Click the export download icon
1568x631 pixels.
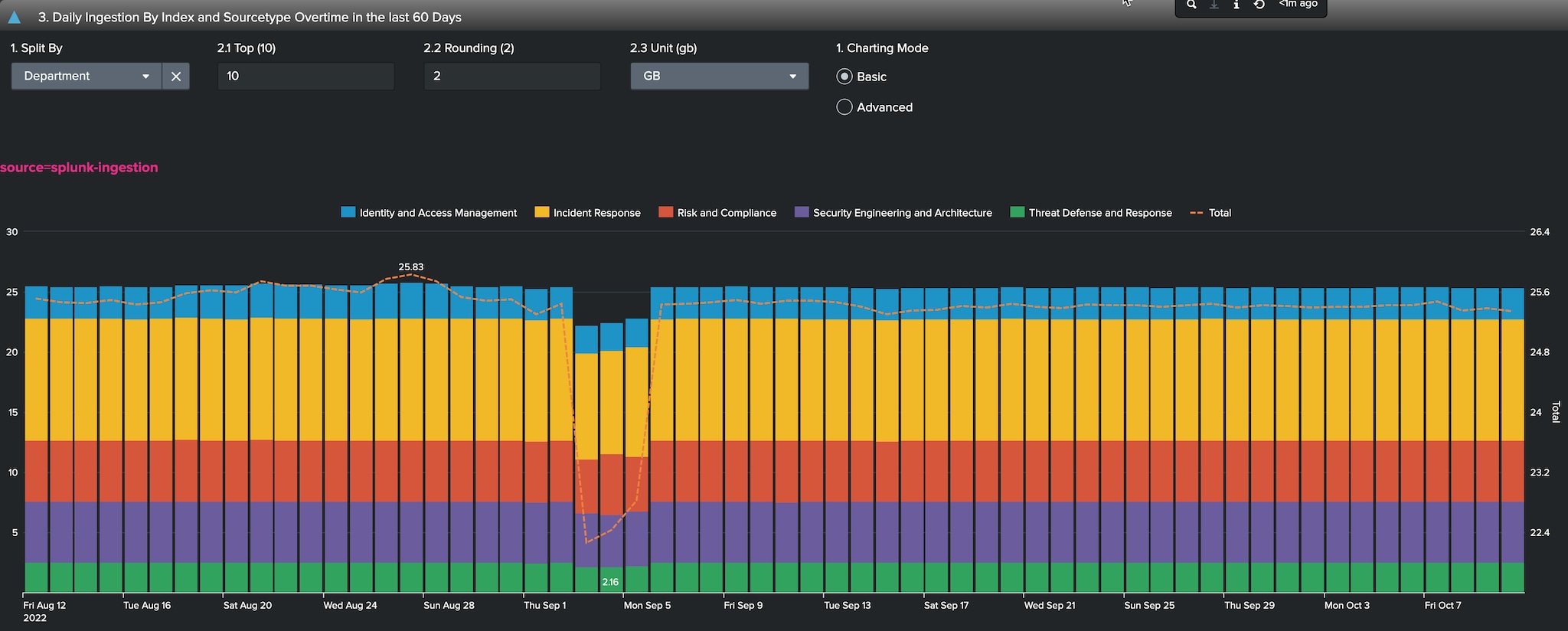tap(1214, 5)
